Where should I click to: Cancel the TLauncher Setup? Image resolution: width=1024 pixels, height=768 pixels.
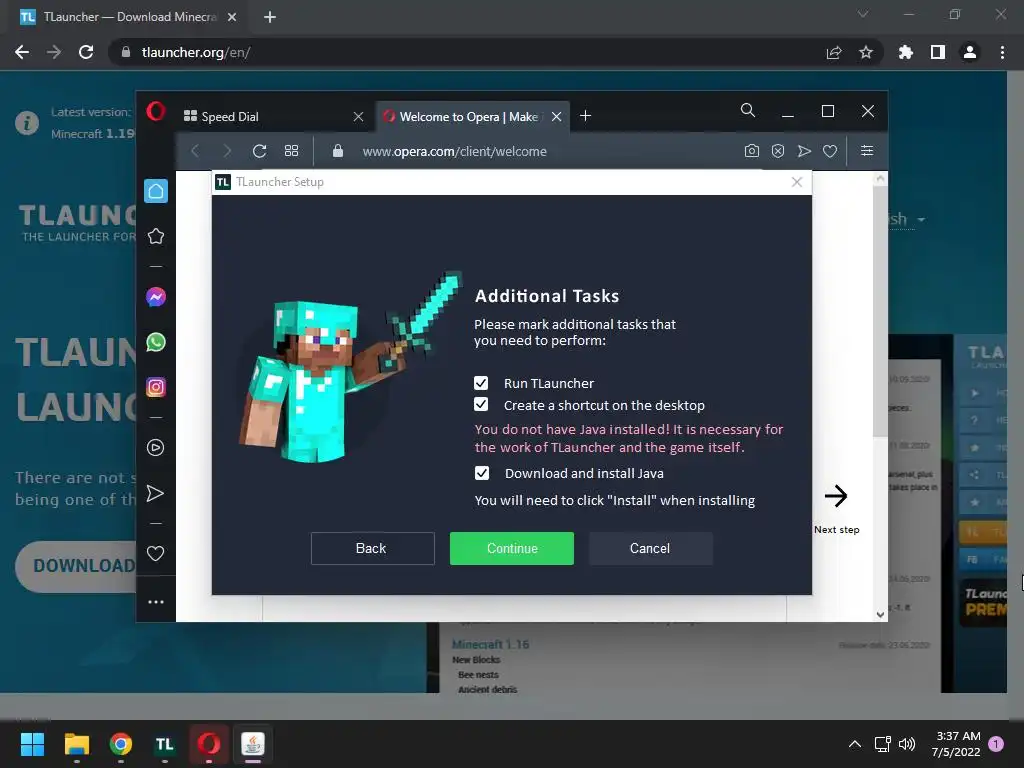point(650,549)
